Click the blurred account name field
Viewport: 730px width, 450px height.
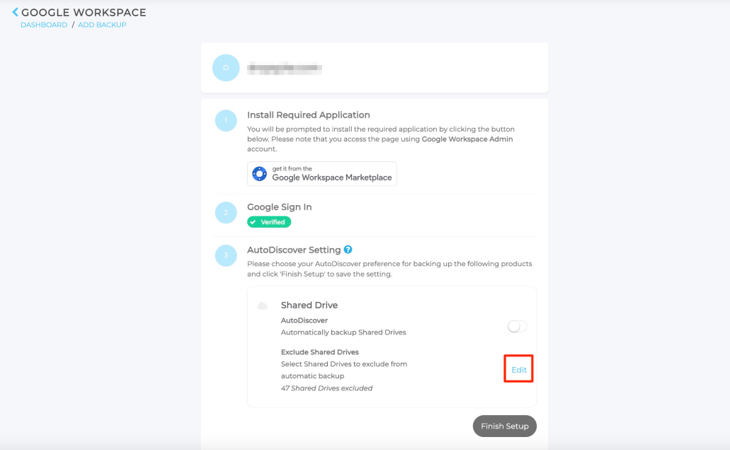(284, 68)
